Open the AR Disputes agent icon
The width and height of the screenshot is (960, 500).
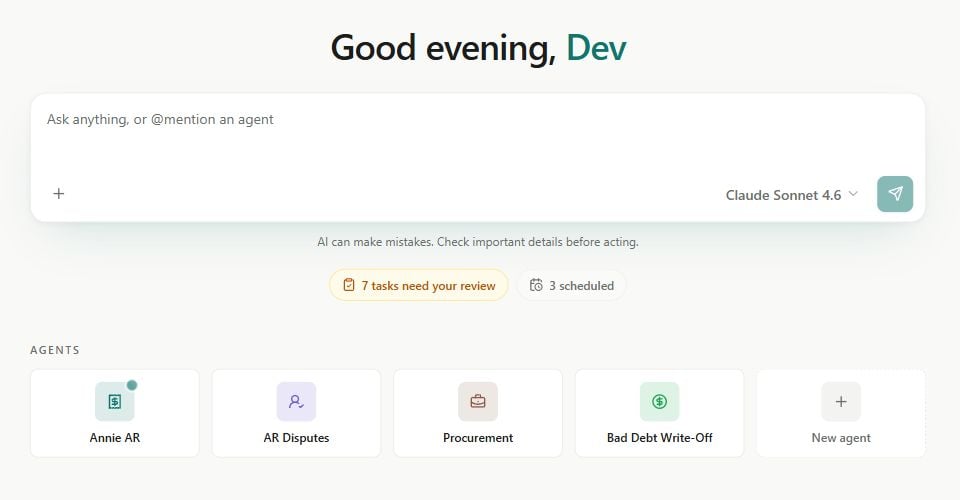point(296,401)
